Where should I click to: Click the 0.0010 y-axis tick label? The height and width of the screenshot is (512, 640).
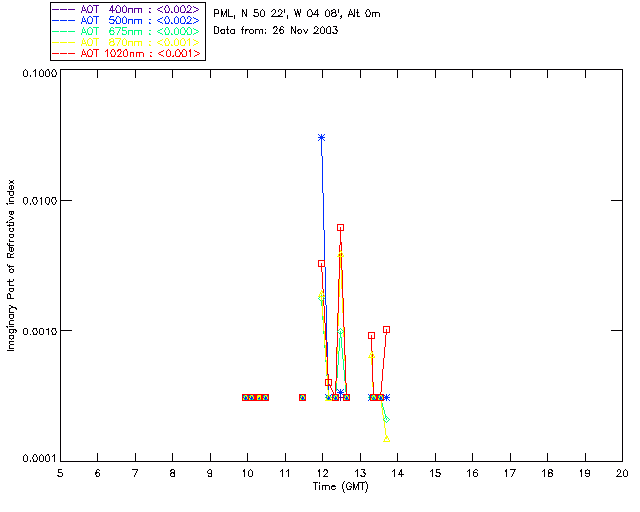pos(40,331)
